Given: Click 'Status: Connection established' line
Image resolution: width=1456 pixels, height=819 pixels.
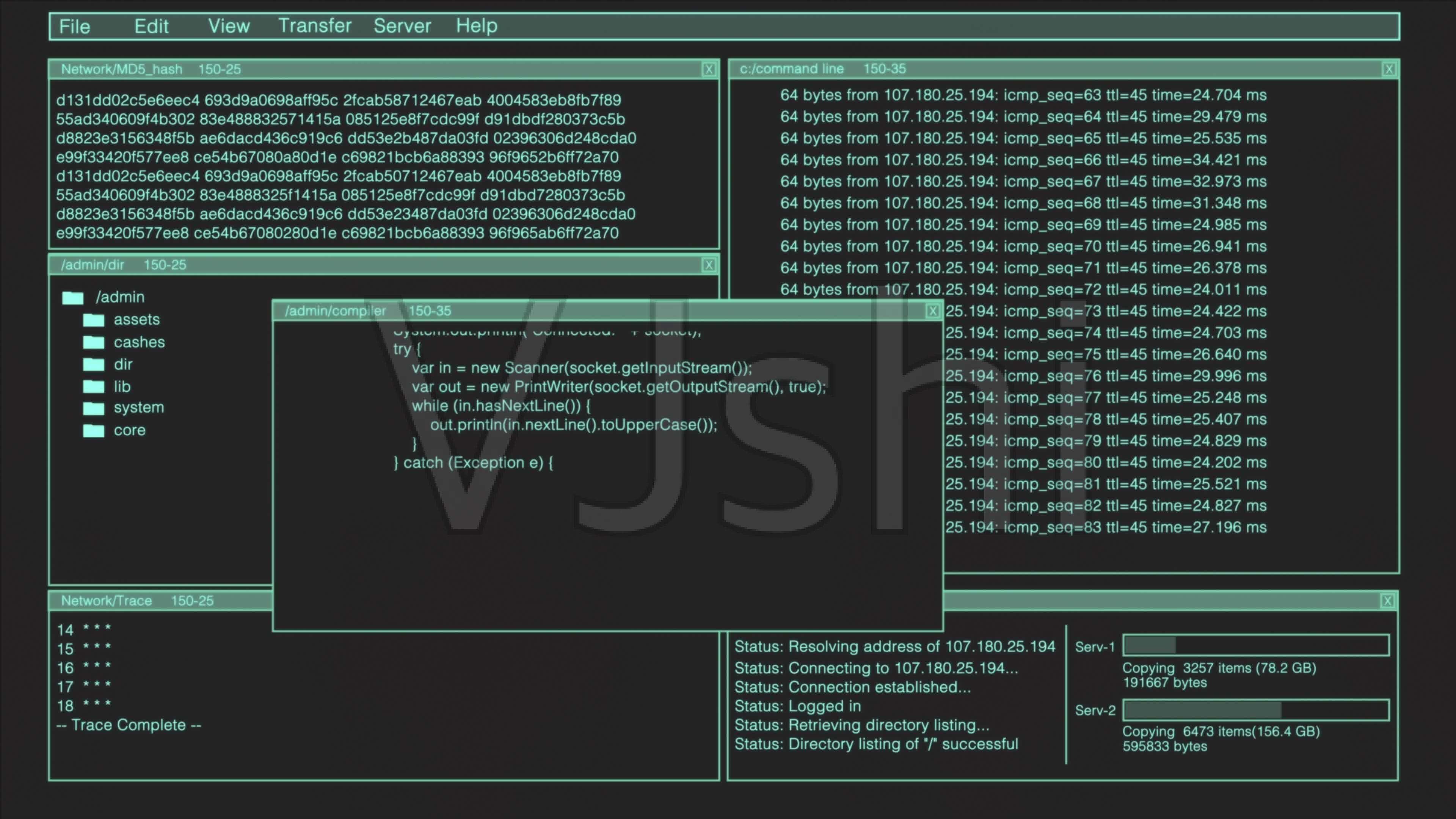Looking at the screenshot, I should [x=852, y=687].
